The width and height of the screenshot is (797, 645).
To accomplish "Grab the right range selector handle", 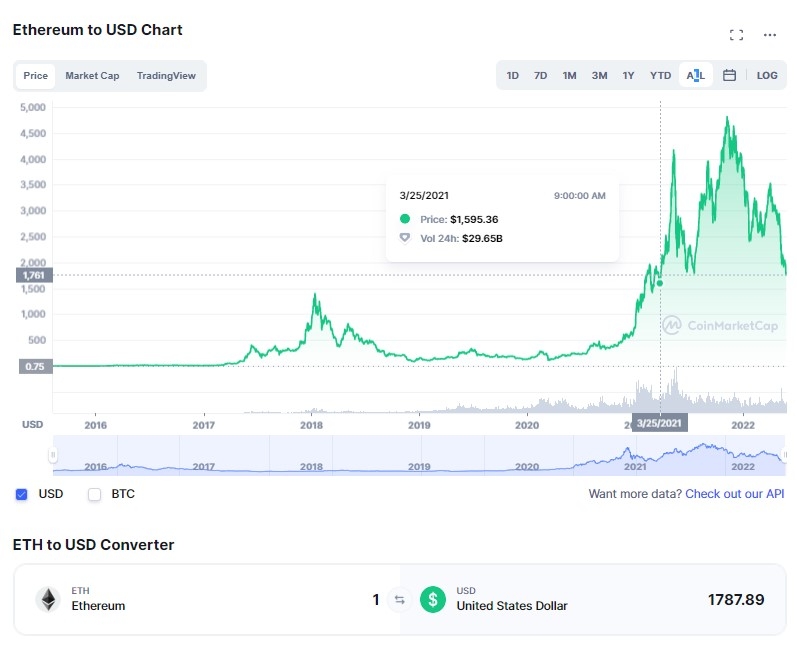I will pos(784,454).
